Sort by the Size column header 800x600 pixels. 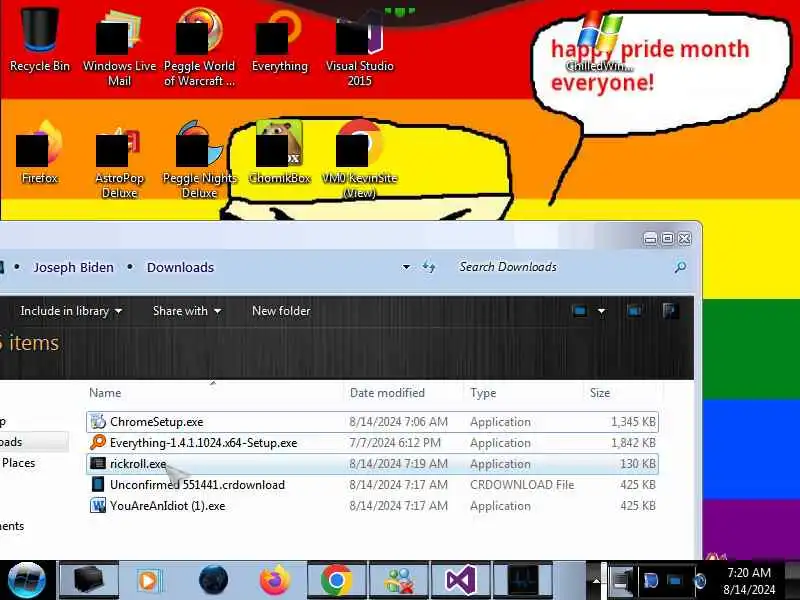(x=599, y=393)
